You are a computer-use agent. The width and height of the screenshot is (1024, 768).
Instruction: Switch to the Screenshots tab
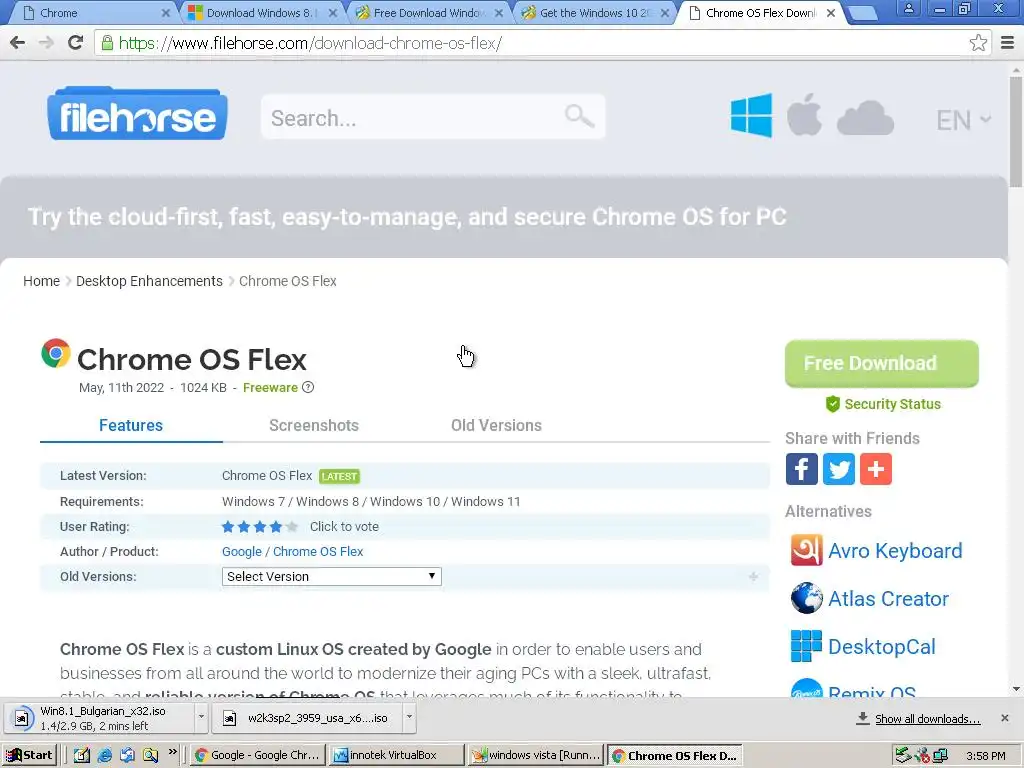click(x=313, y=425)
